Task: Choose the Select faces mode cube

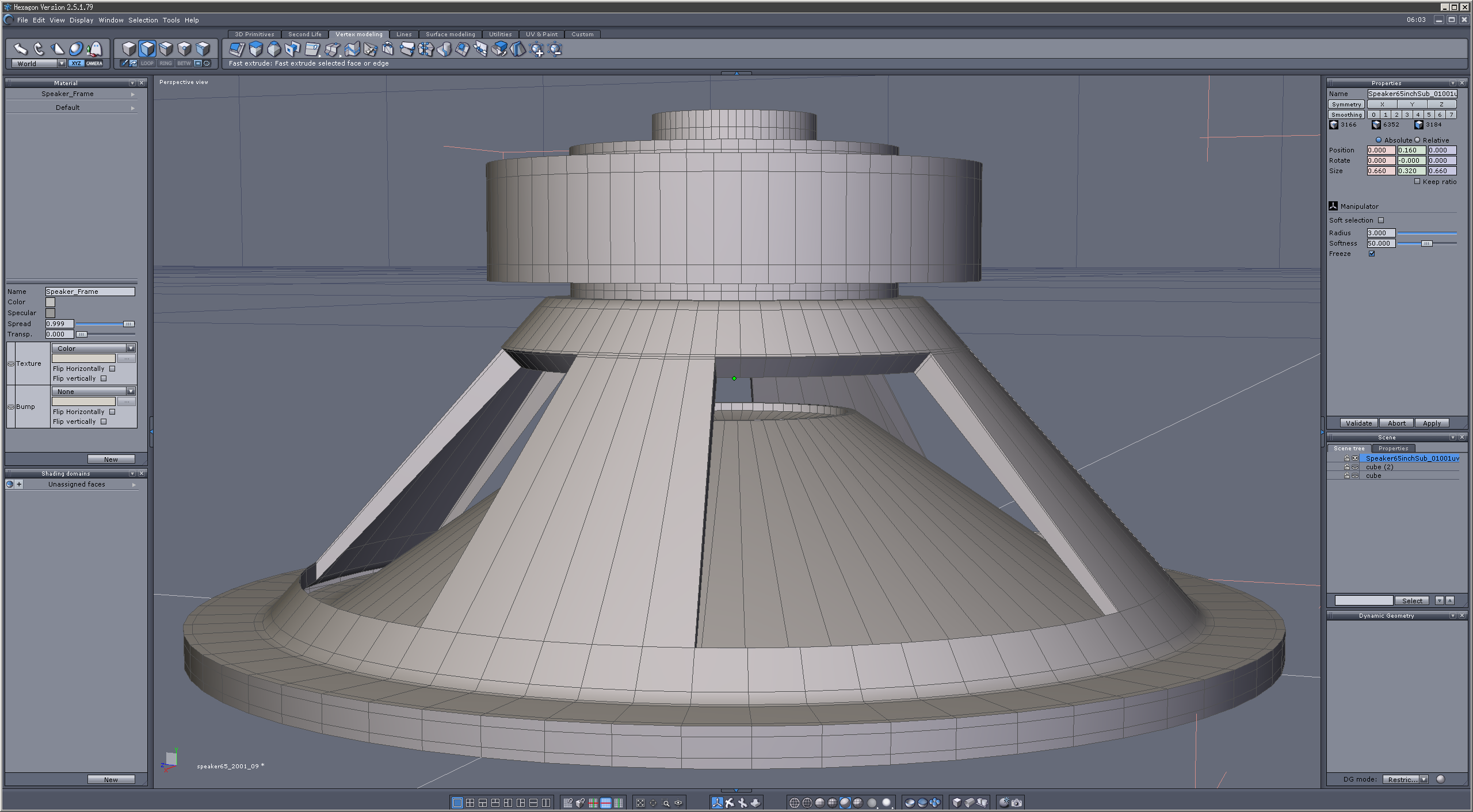Action: pyautogui.click(x=147, y=49)
